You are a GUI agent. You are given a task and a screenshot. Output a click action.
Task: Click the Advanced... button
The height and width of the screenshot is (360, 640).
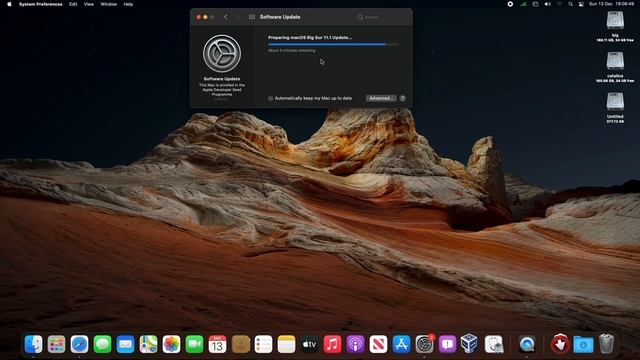[381, 98]
